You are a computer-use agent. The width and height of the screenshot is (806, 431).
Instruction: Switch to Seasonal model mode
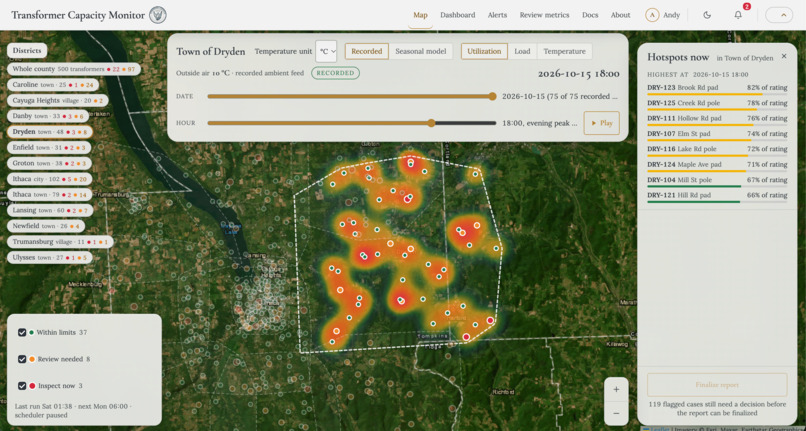(x=420, y=51)
